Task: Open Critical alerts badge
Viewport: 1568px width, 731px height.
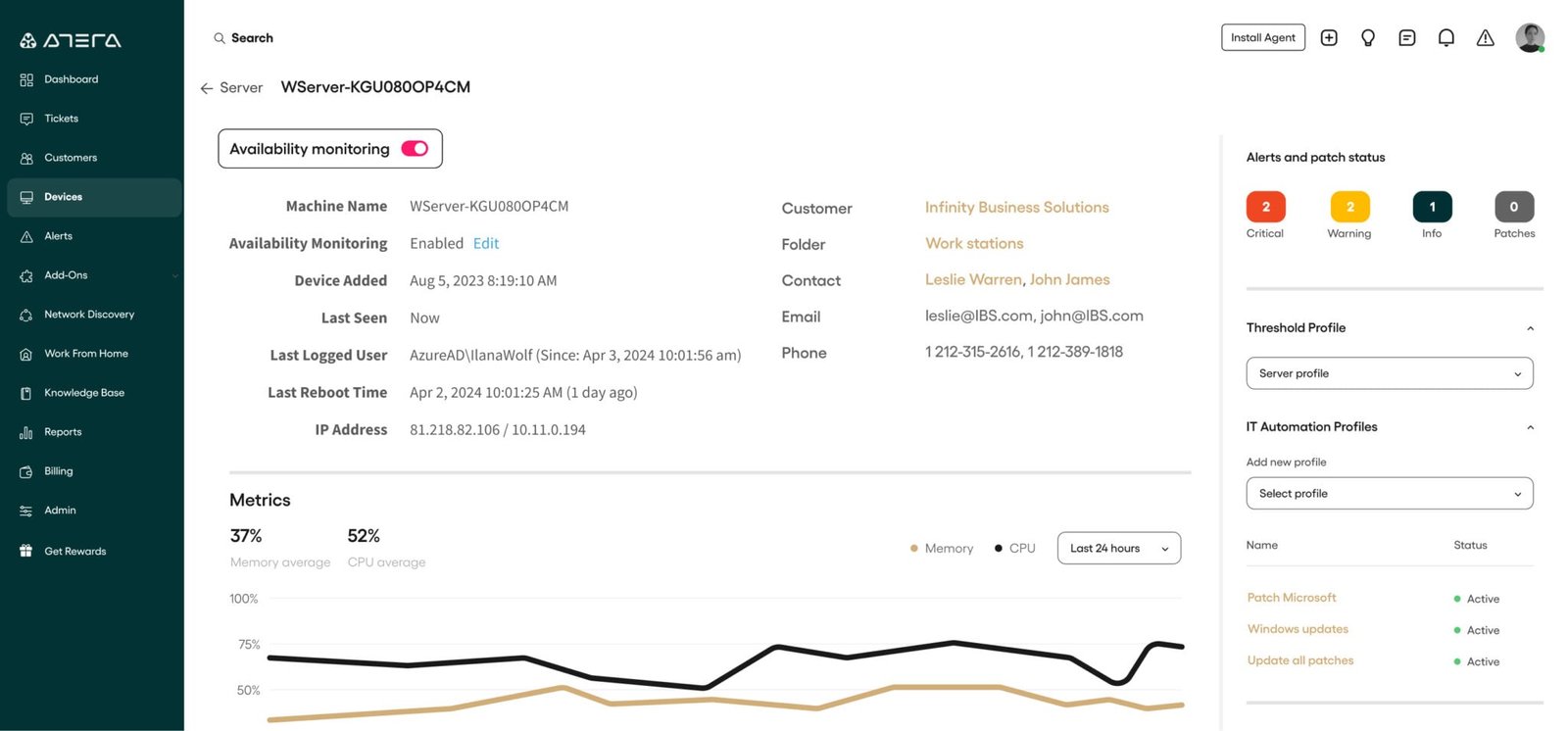Action: [x=1266, y=207]
